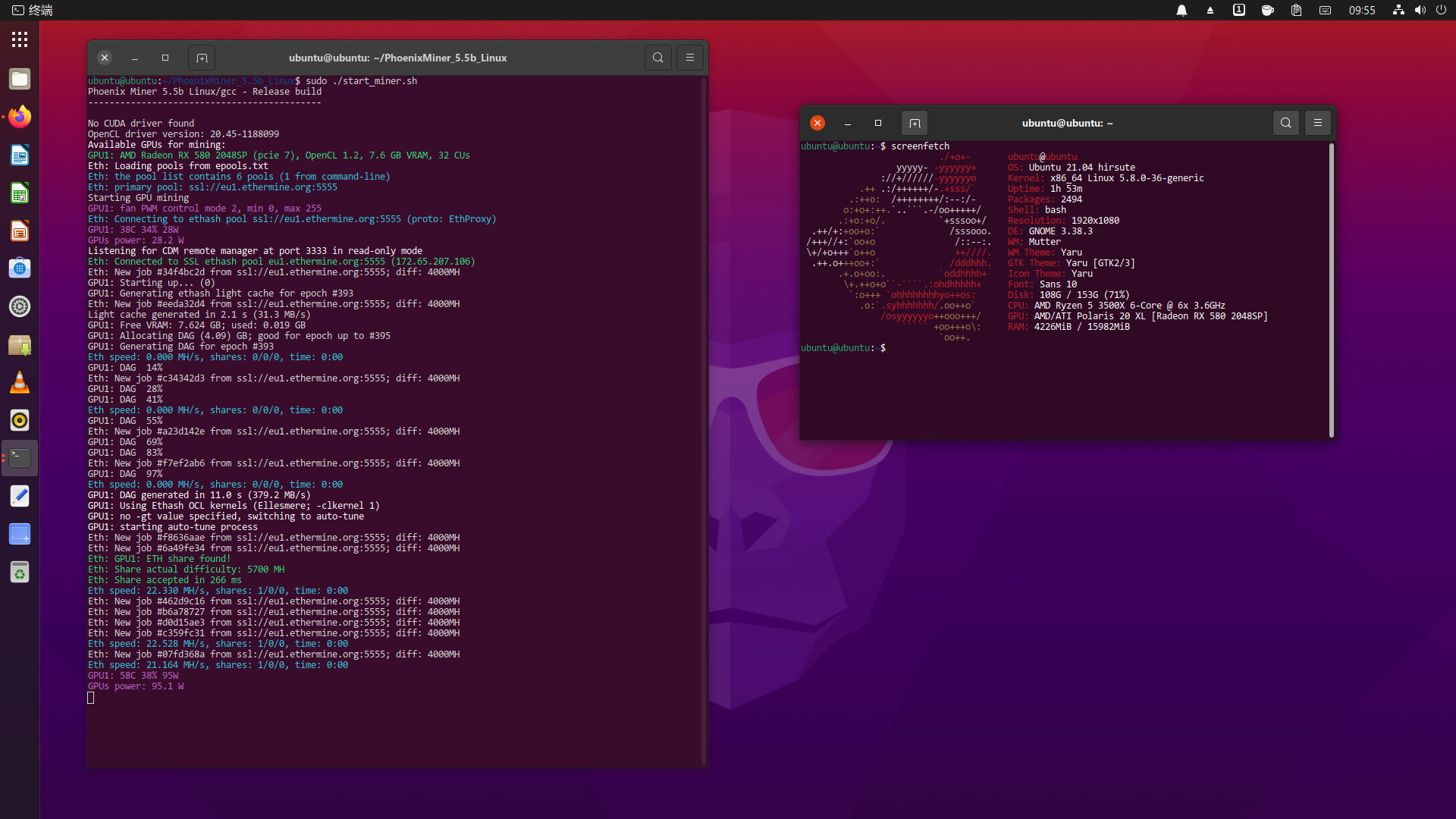Open Ubuntu Software store icon
The width and height of the screenshot is (1456, 819).
(x=20, y=268)
